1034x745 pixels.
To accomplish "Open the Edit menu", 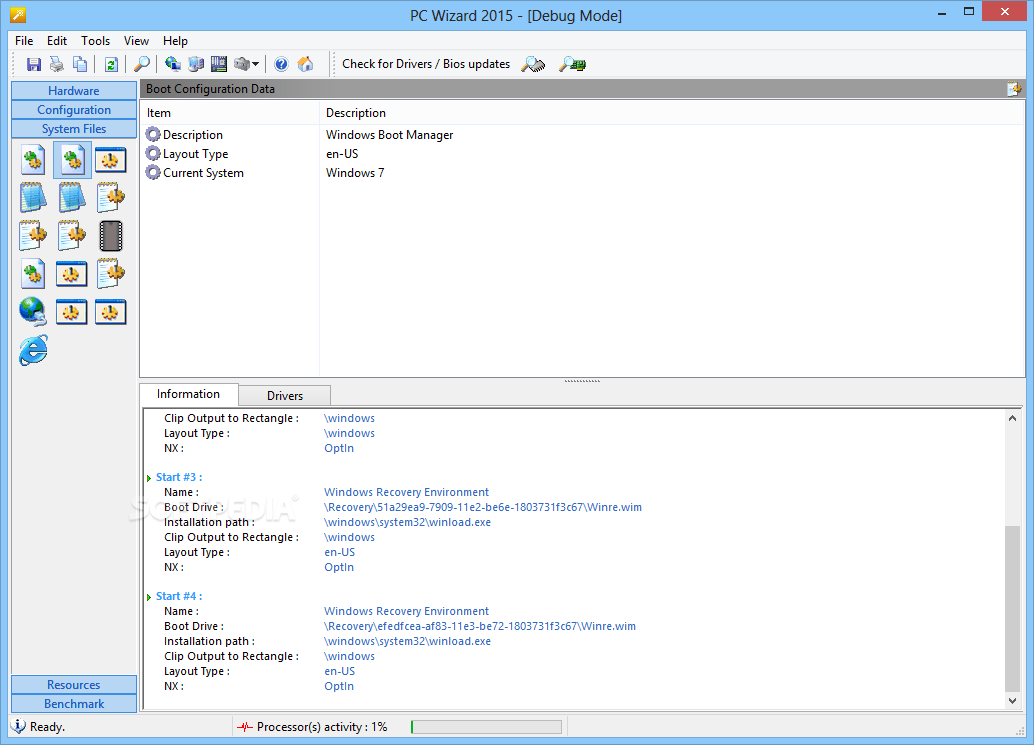I will point(57,41).
